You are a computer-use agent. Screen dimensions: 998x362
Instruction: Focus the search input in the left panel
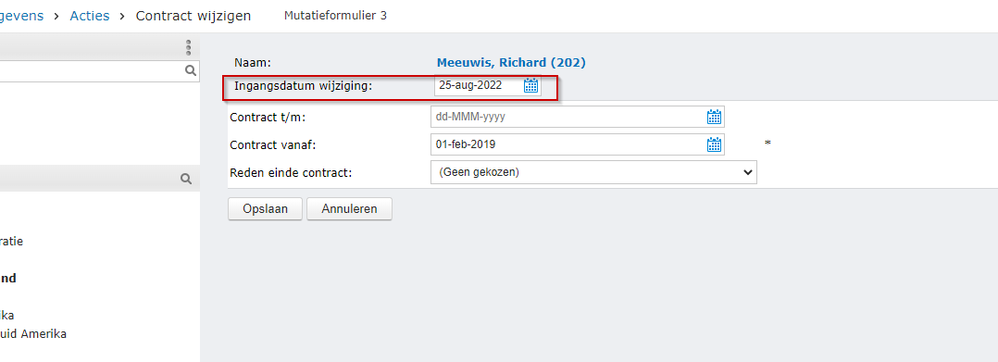pos(92,71)
